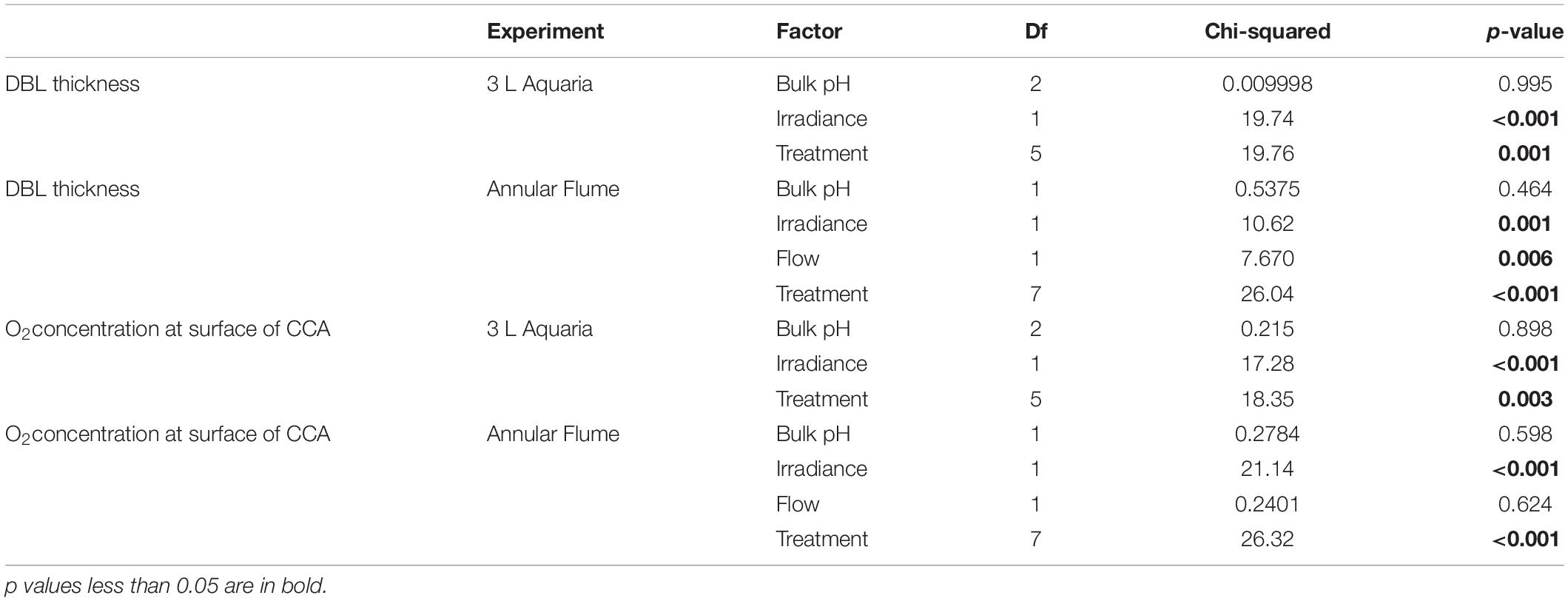1568x601 pixels.
Task: Select the p-value 0.995 cell
Action: tap(1525, 84)
